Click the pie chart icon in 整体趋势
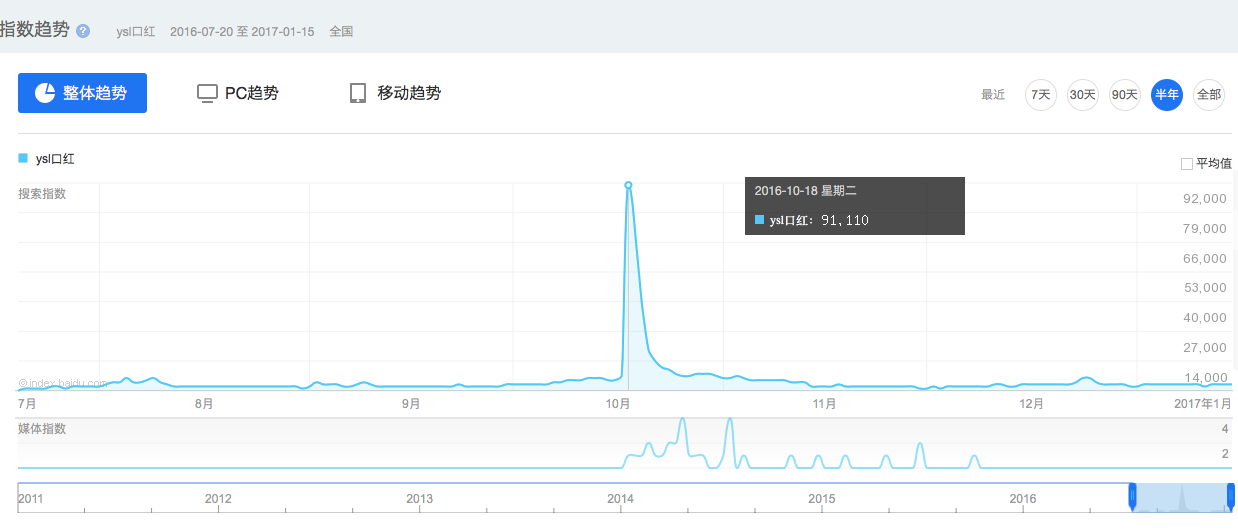1238x530 pixels. pos(45,93)
